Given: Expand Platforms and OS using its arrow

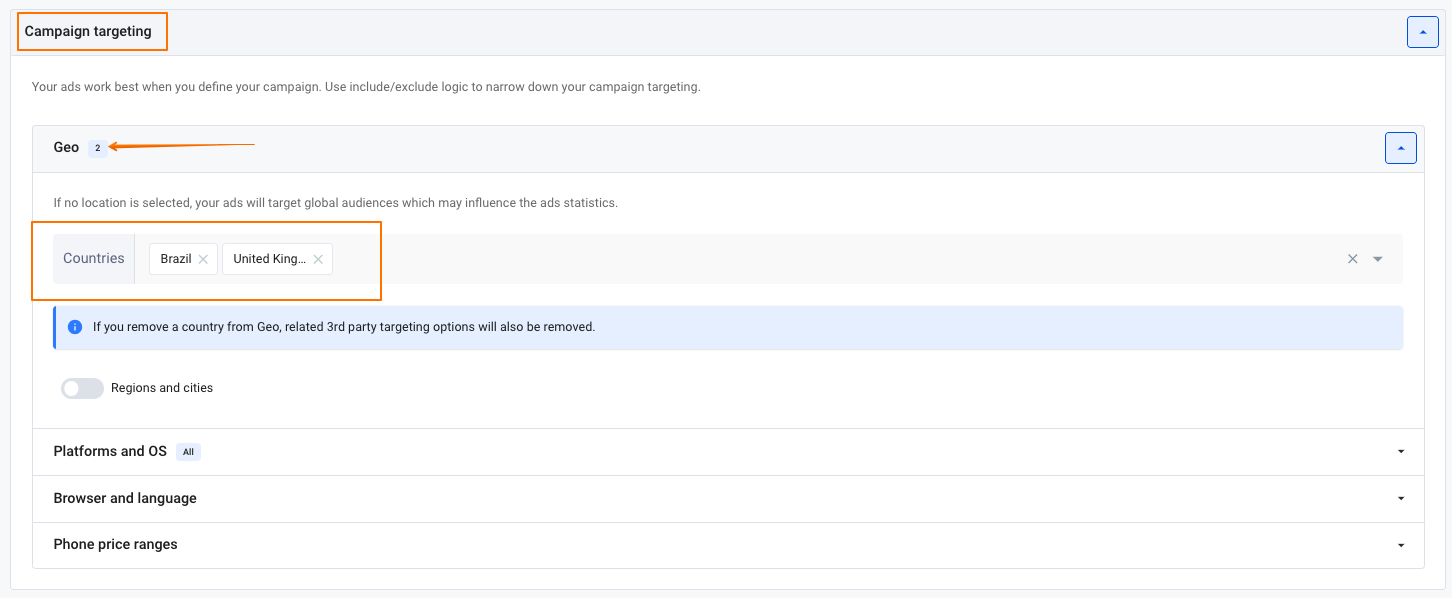Looking at the screenshot, I should 1401,452.
